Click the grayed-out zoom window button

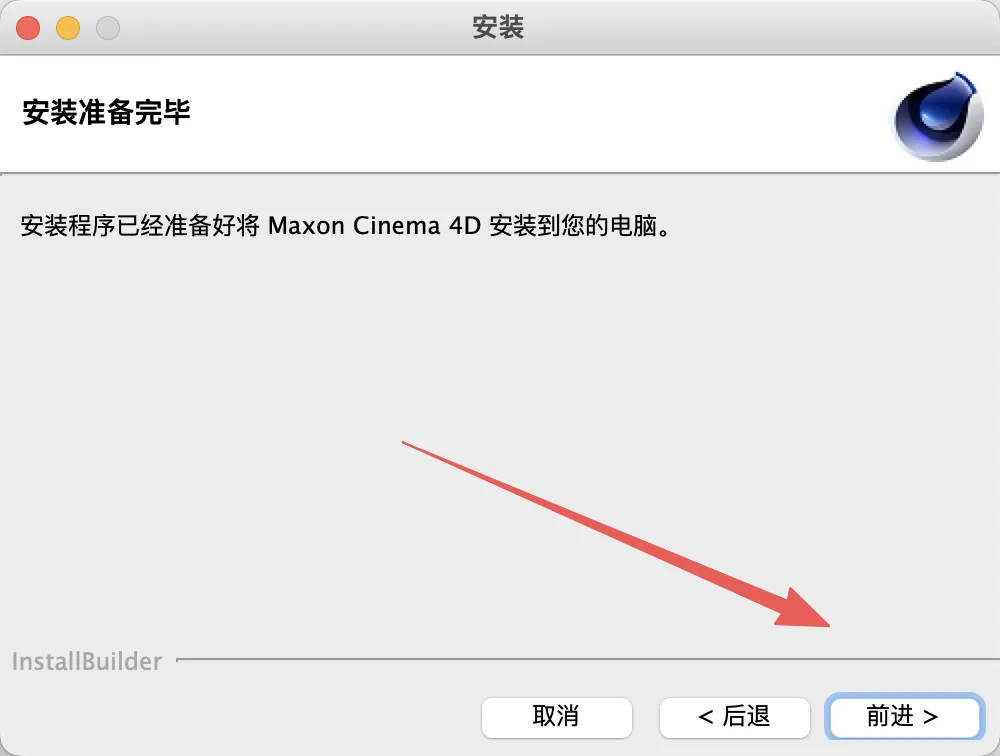[108, 28]
